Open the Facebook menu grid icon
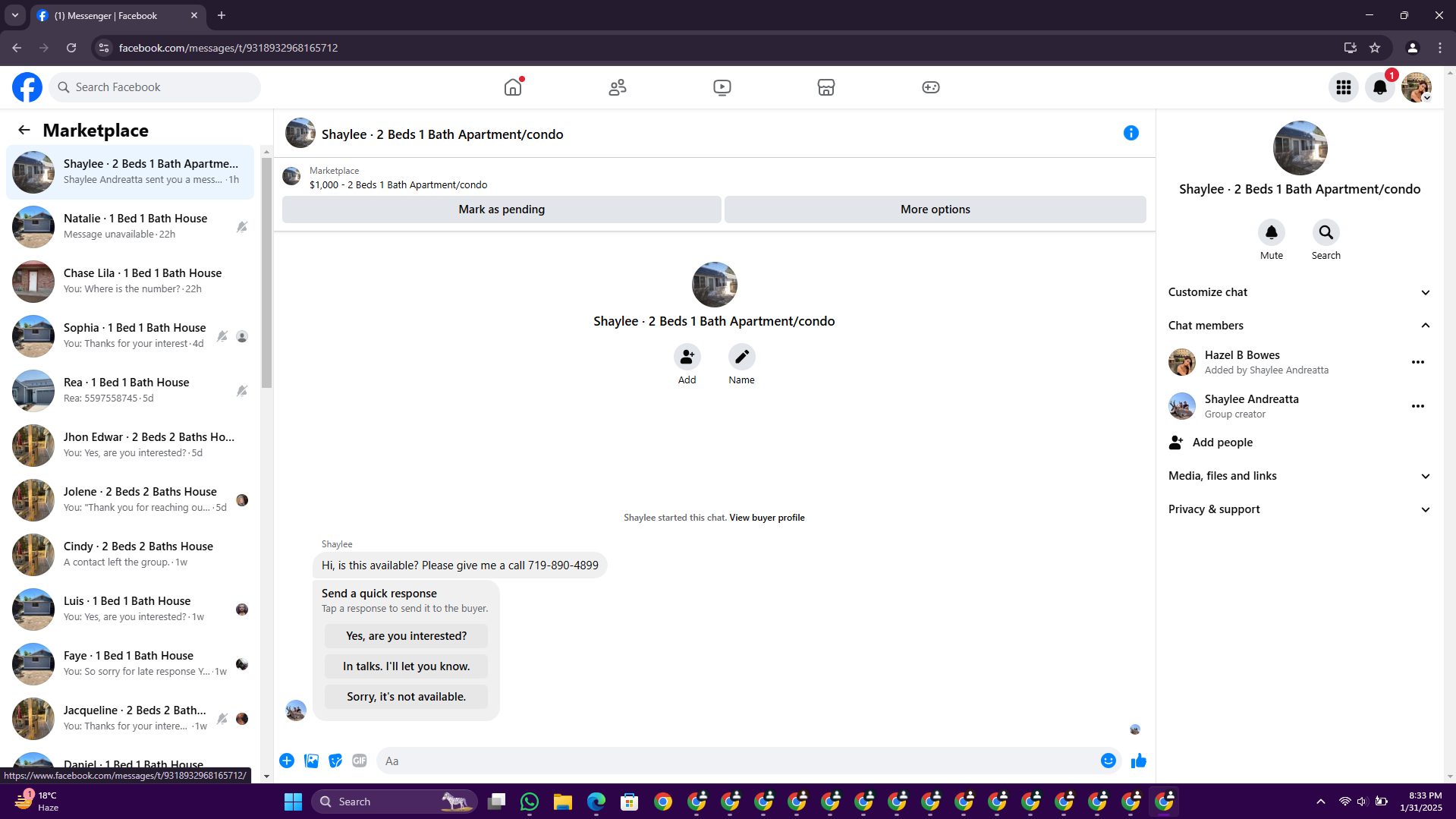Image resolution: width=1456 pixels, height=819 pixels. pos(1344,87)
